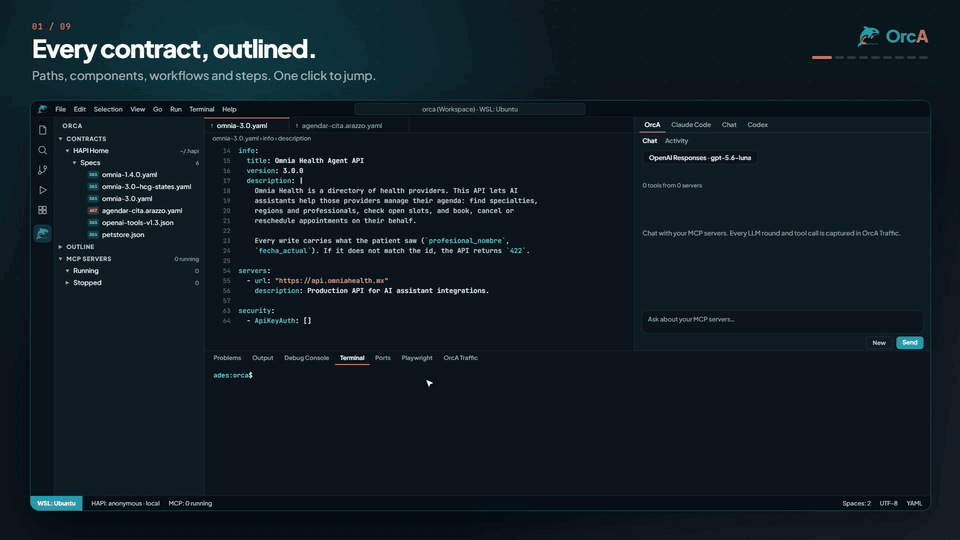Screen dimensions: 960x540
Task: Open the Output panel tab
Action: [263, 358]
